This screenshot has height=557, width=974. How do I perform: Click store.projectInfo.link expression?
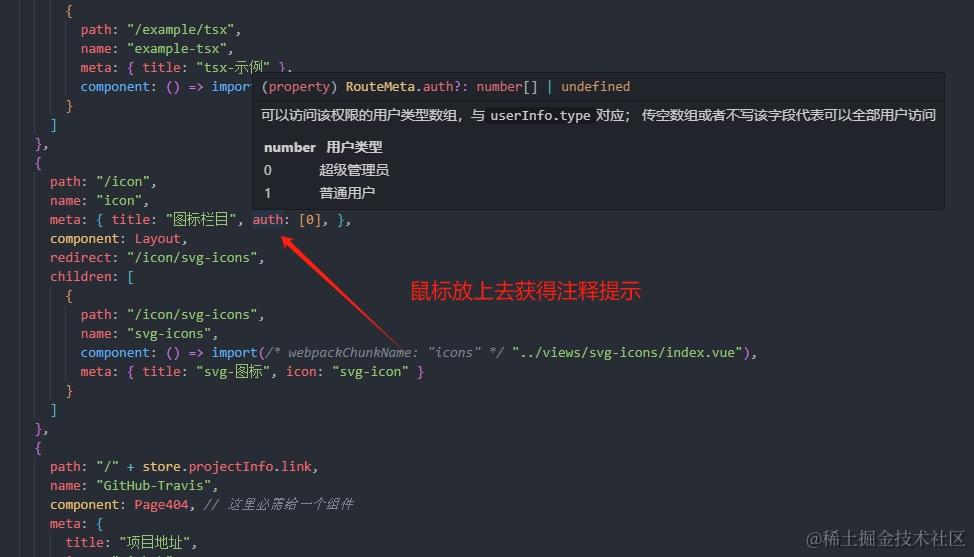pyautogui.click(x=227, y=466)
